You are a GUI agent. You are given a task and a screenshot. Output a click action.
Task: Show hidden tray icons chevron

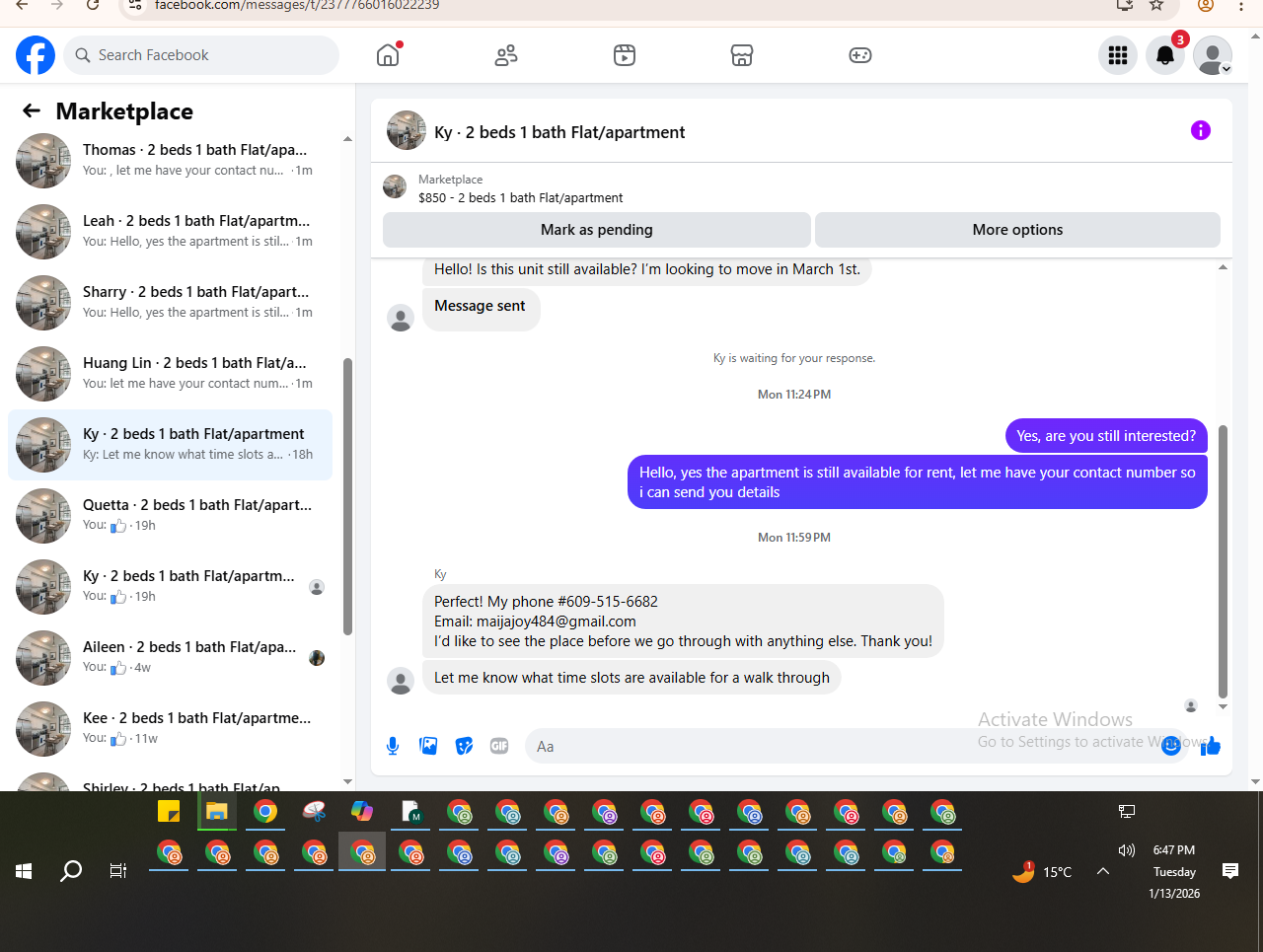pos(1103,871)
